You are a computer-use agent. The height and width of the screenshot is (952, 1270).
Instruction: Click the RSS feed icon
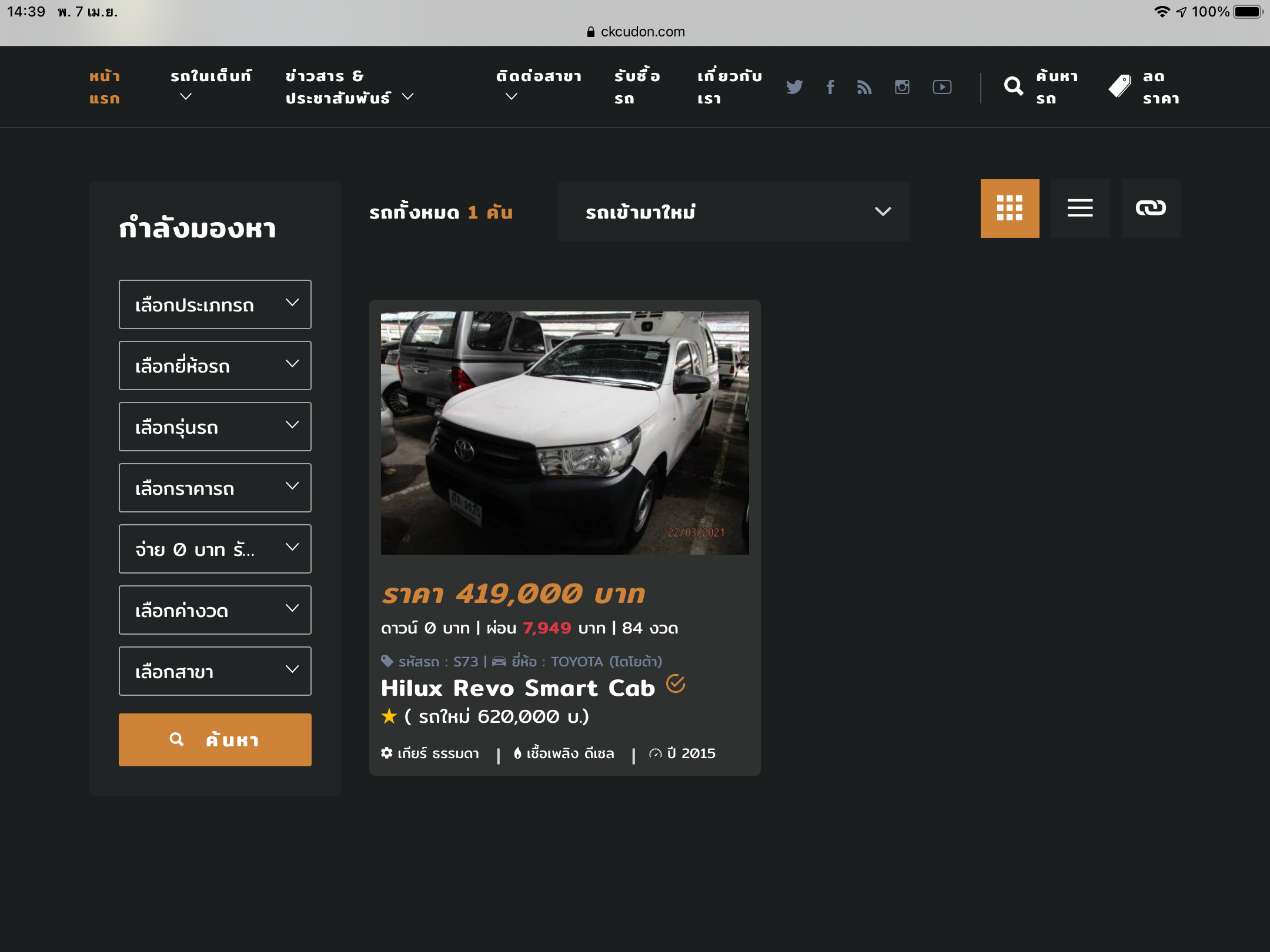coord(864,87)
